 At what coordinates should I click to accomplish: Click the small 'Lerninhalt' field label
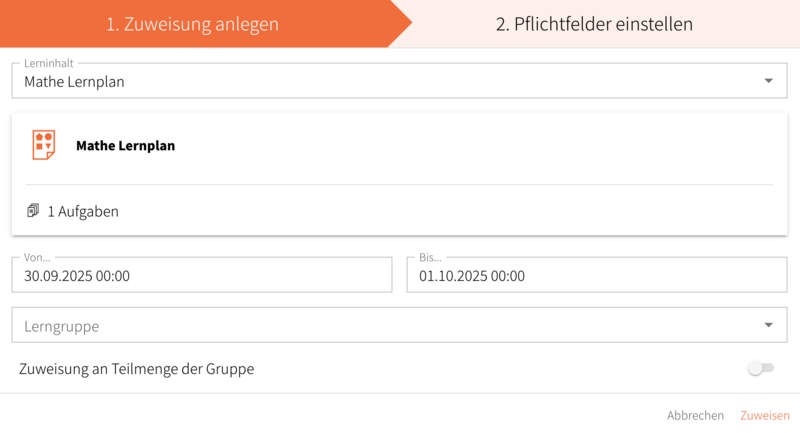(x=48, y=63)
